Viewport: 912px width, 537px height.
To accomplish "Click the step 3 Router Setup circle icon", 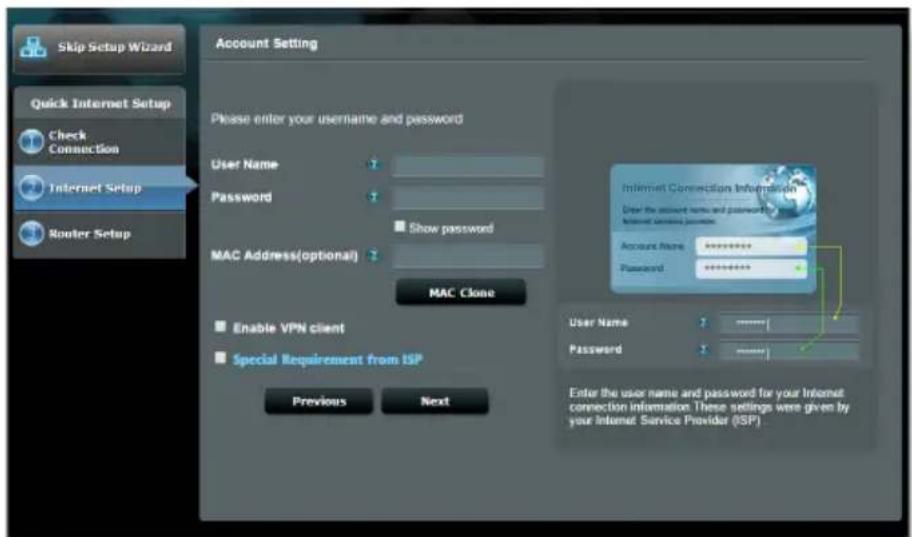I will 31,233.
